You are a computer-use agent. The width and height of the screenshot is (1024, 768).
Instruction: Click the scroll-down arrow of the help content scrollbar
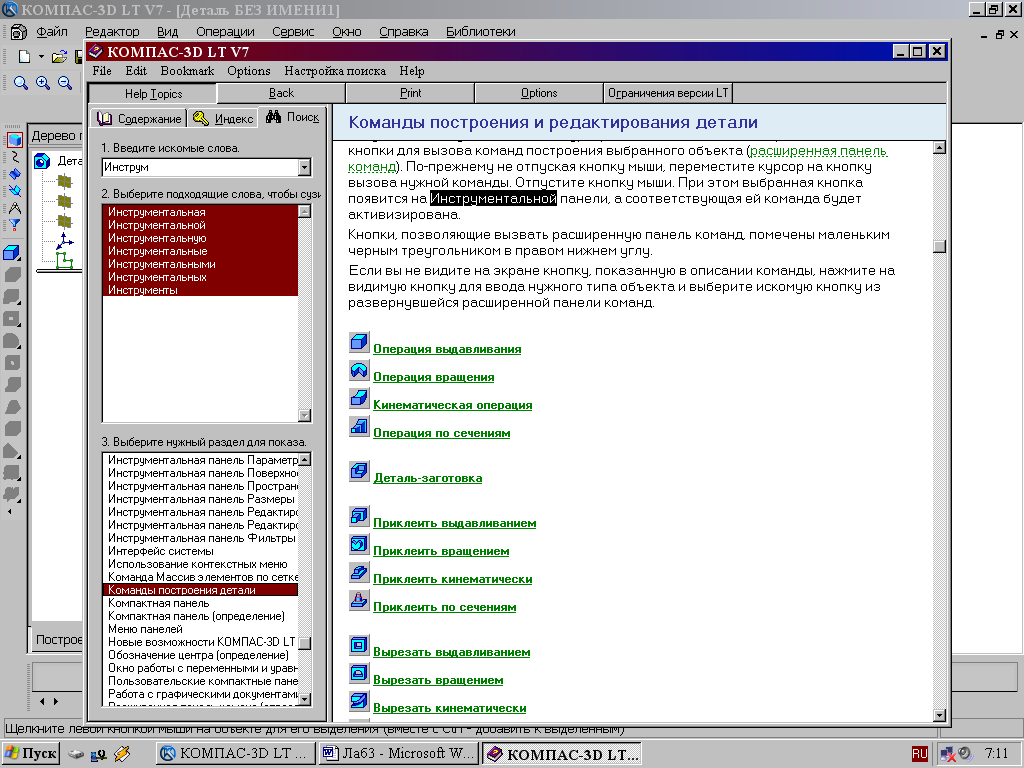tap(940, 715)
